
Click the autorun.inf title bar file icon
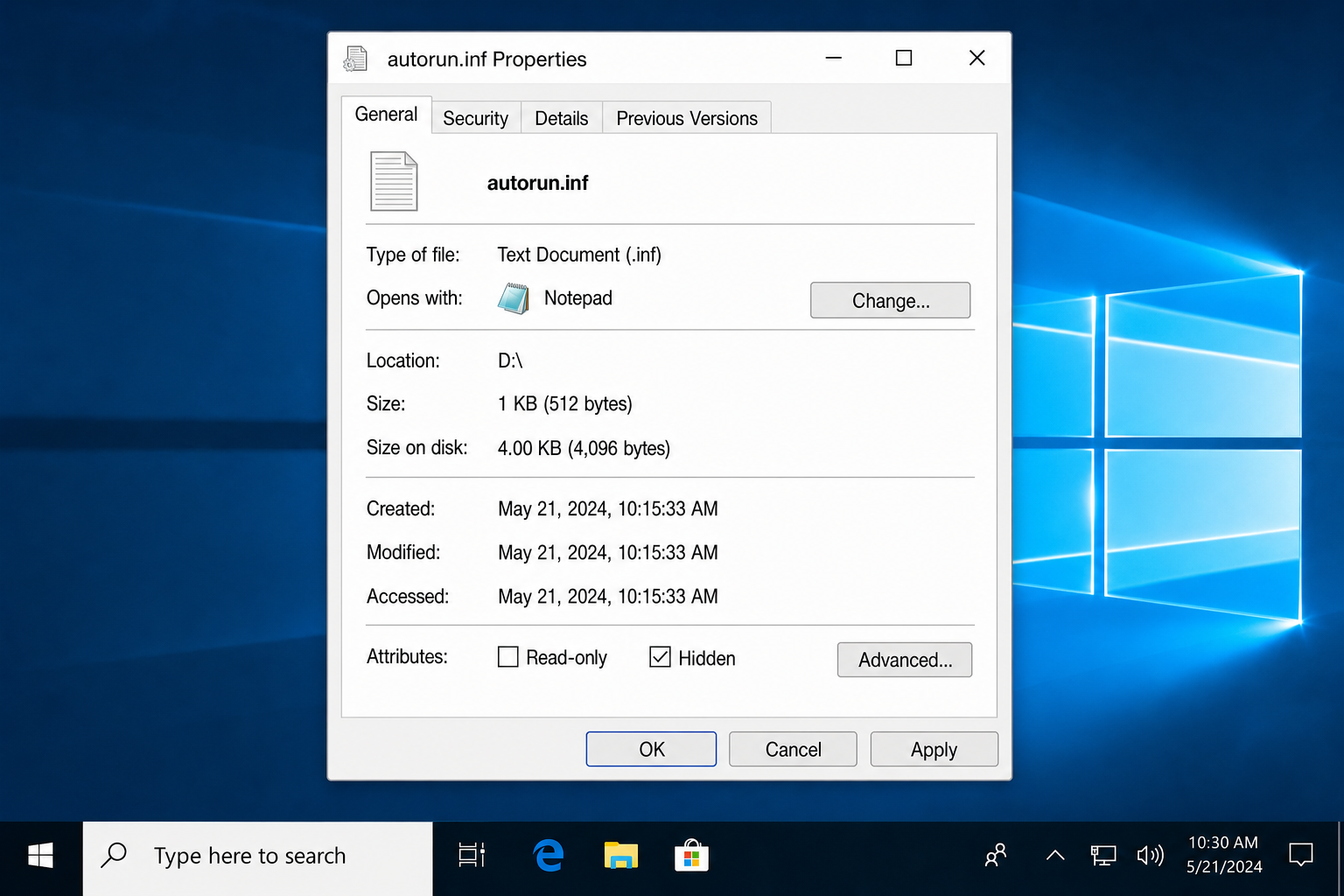pyautogui.click(x=355, y=59)
